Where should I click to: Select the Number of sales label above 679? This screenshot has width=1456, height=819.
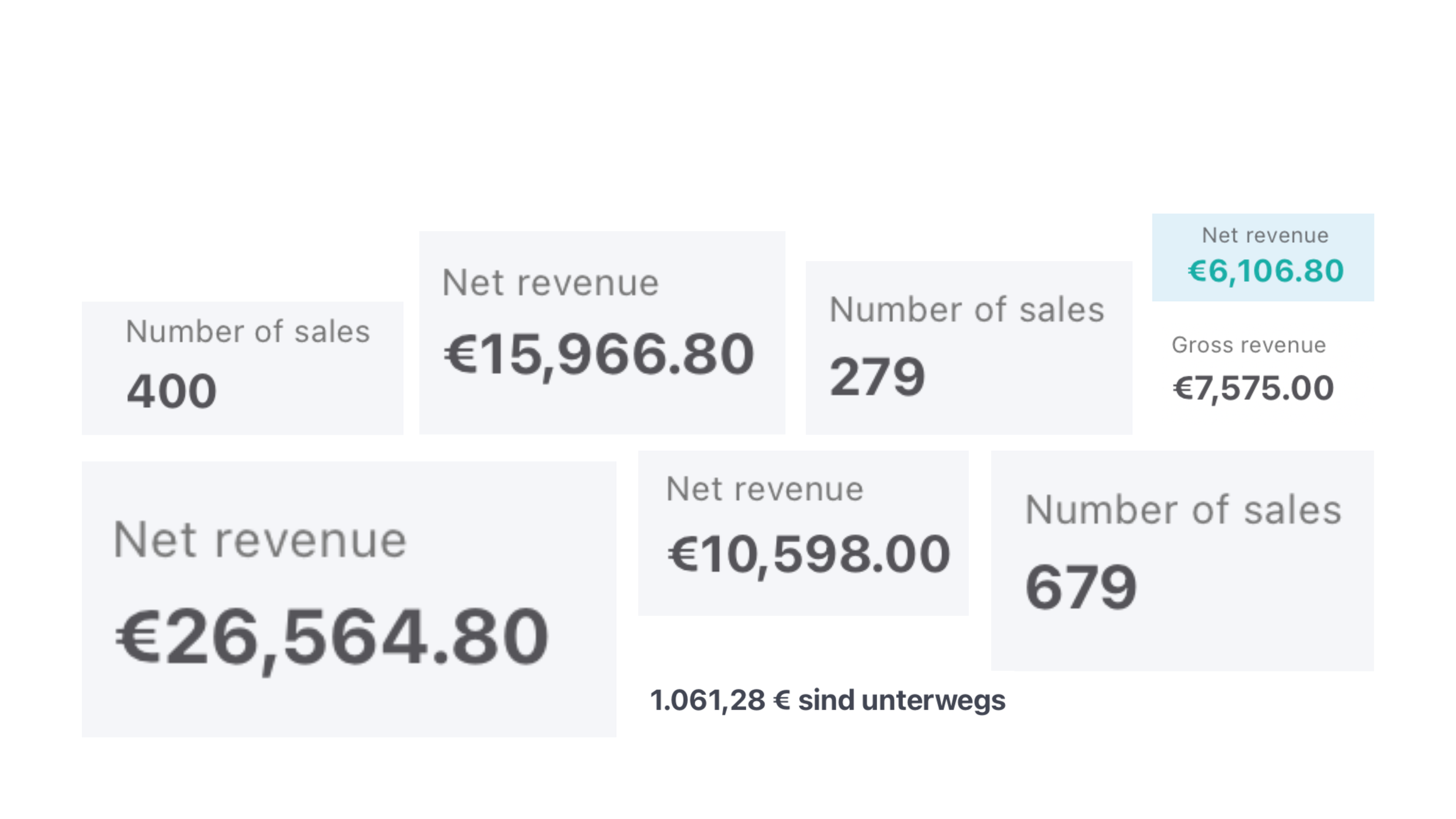(x=1183, y=510)
